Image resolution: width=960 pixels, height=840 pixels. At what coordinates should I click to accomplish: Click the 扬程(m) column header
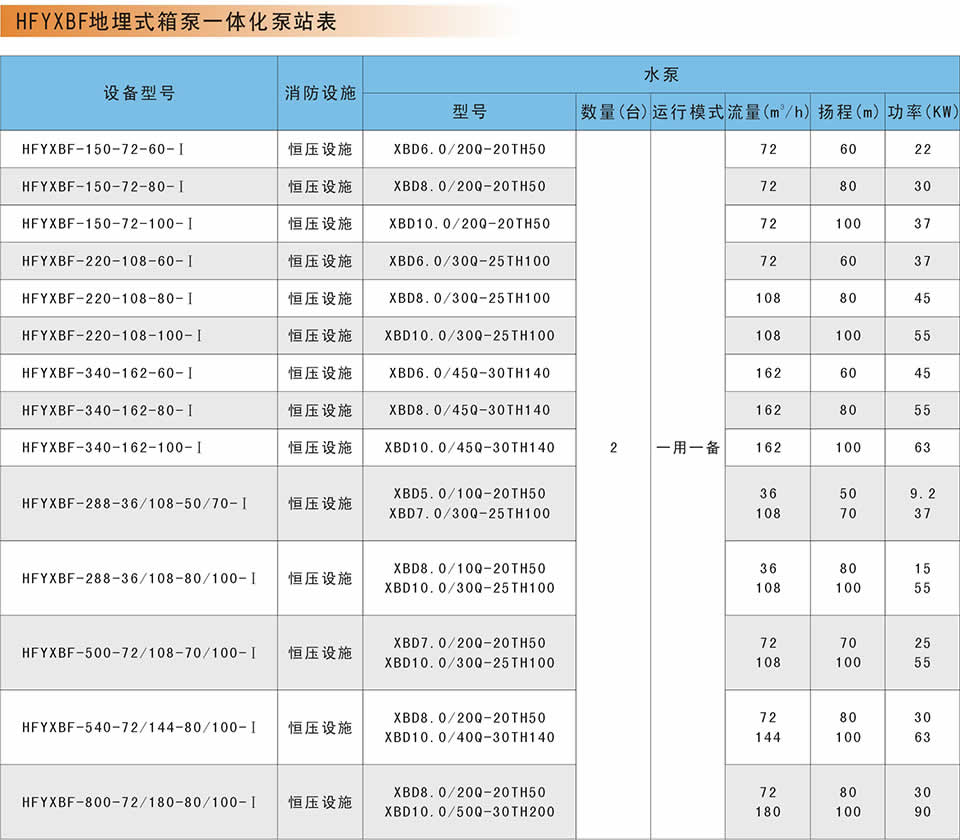click(x=848, y=112)
